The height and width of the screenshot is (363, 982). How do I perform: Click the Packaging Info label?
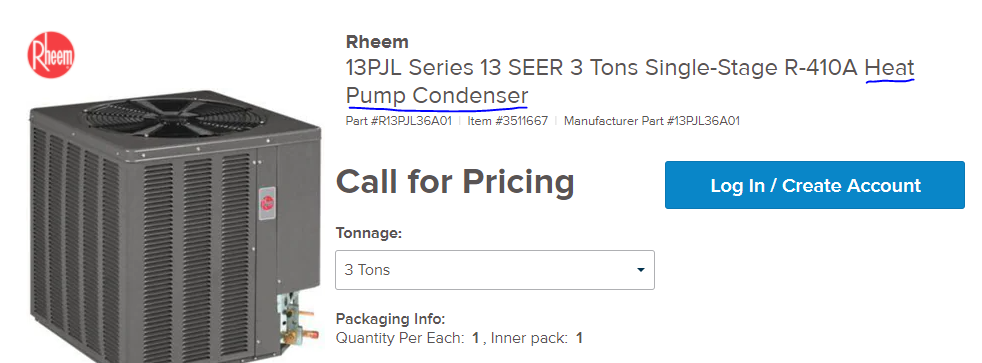point(390,319)
